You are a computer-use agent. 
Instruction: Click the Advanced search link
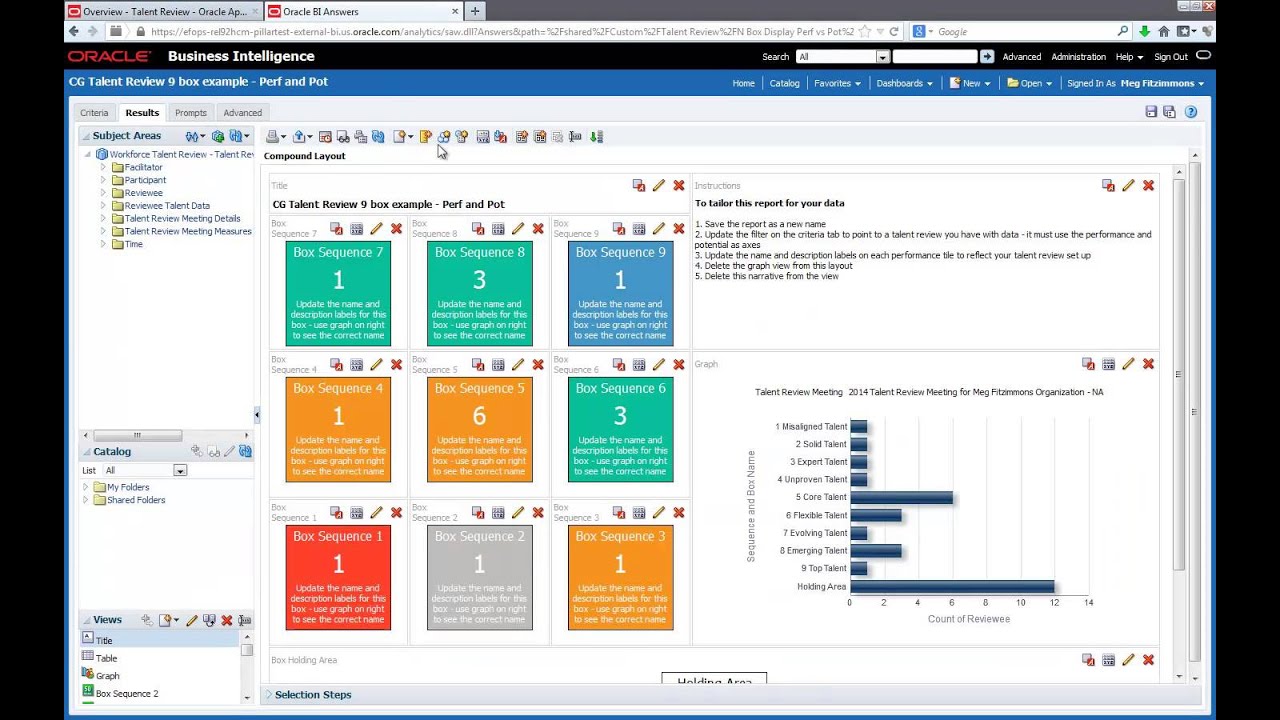1021,57
